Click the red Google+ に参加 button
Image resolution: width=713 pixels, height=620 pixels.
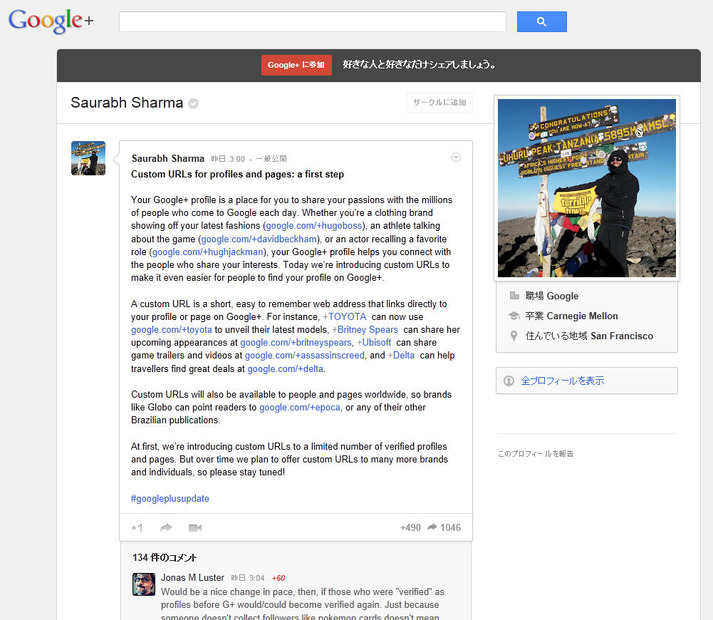[x=296, y=65]
